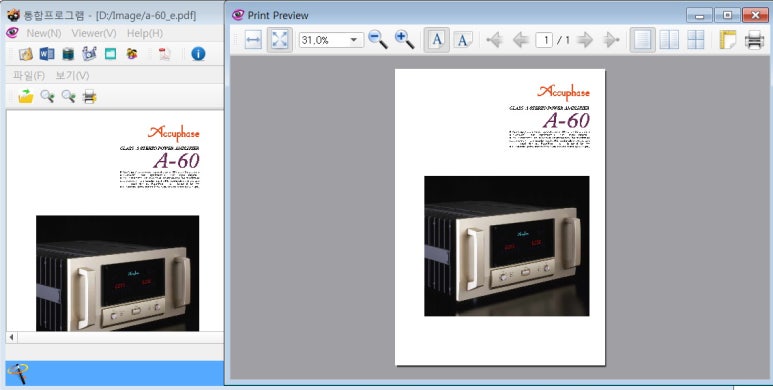
Task: Click the blue info icon
Action: (198, 54)
